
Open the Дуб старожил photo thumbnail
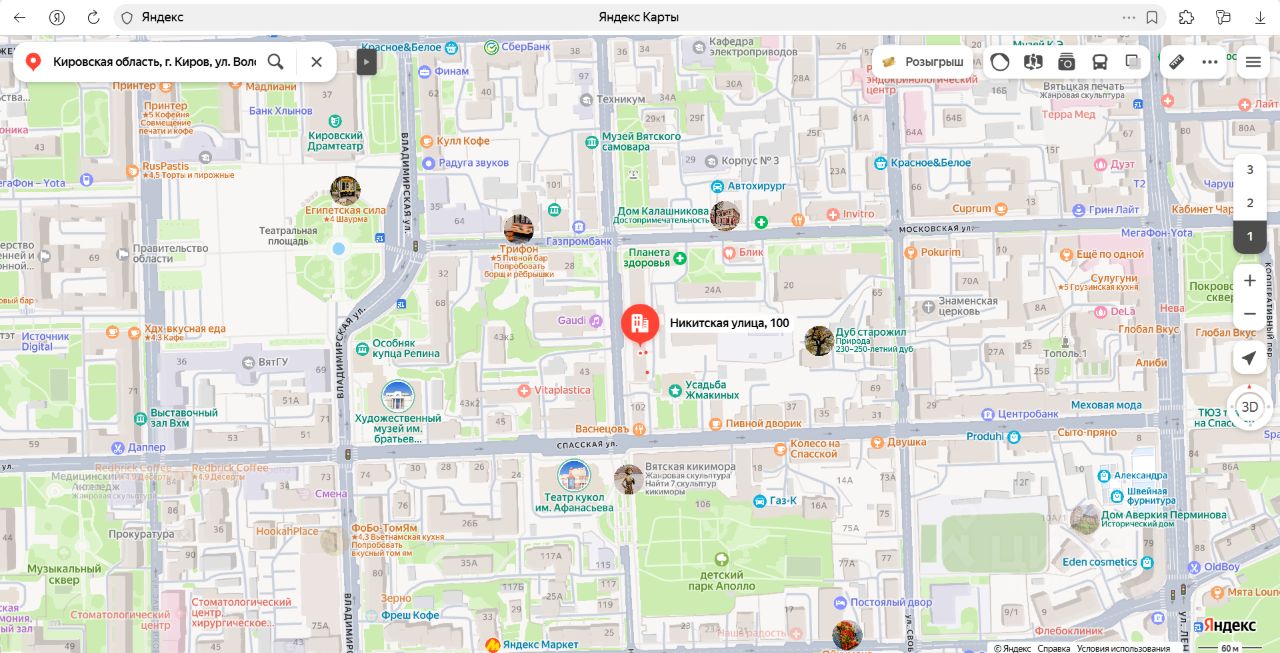(x=819, y=340)
